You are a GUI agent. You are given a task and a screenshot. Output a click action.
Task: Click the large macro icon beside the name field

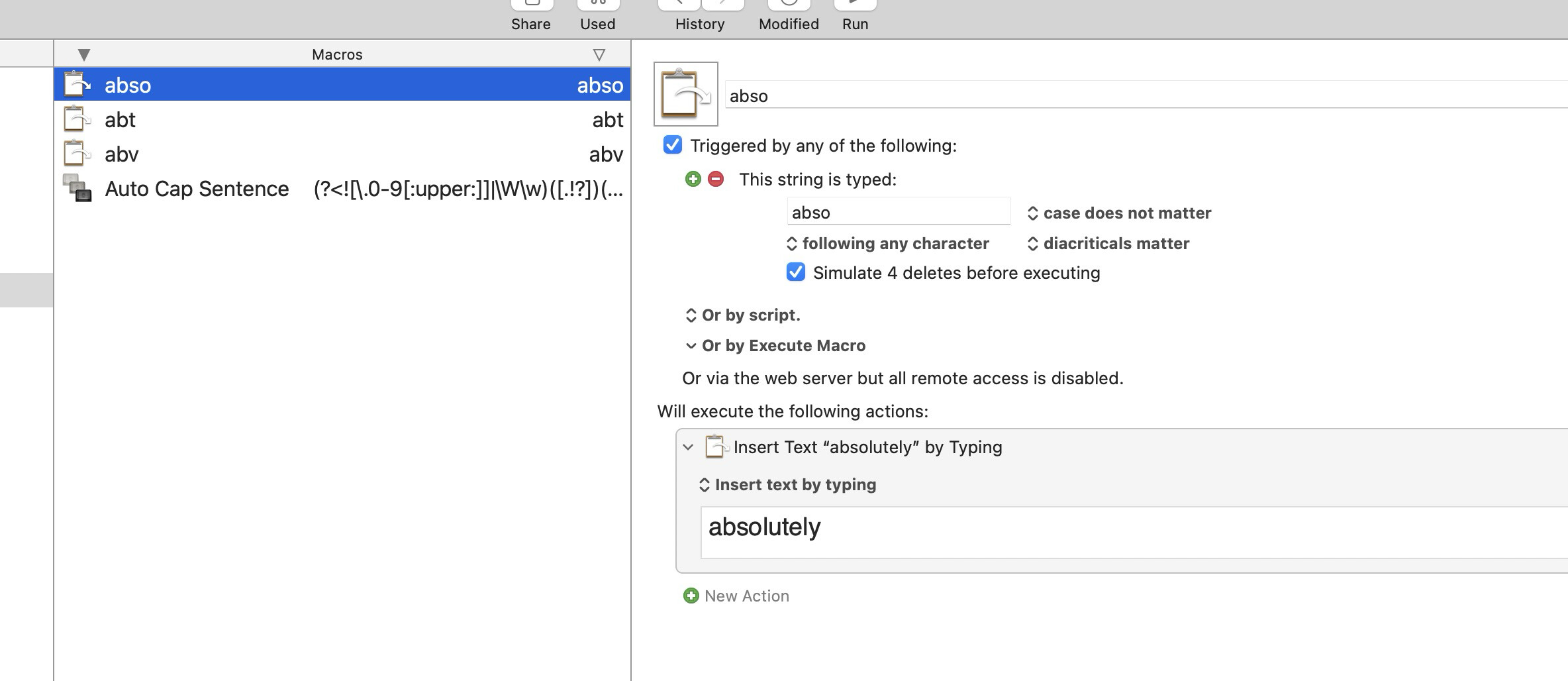pos(685,94)
